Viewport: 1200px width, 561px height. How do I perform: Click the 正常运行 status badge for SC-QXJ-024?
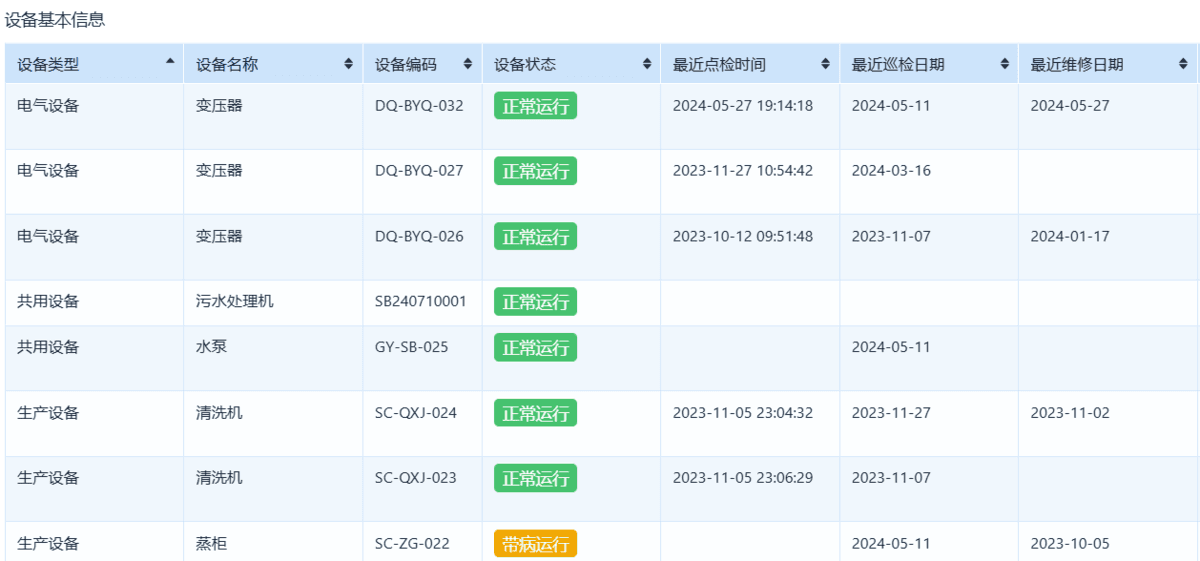(535, 413)
